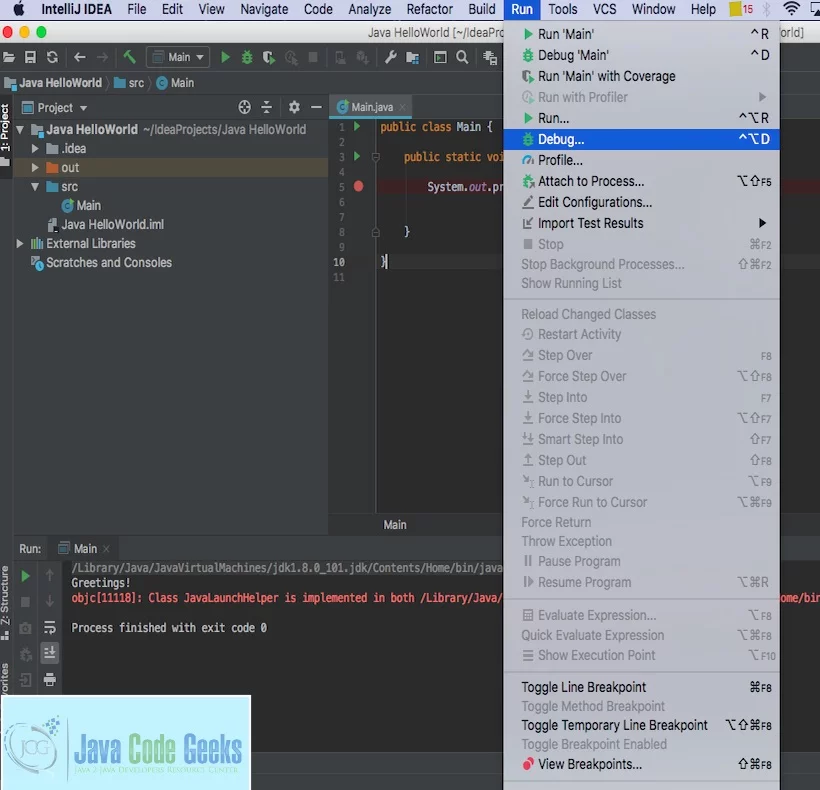The width and height of the screenshot is (820, 790).
Task: Collapse the src folder
Action: 35,187
